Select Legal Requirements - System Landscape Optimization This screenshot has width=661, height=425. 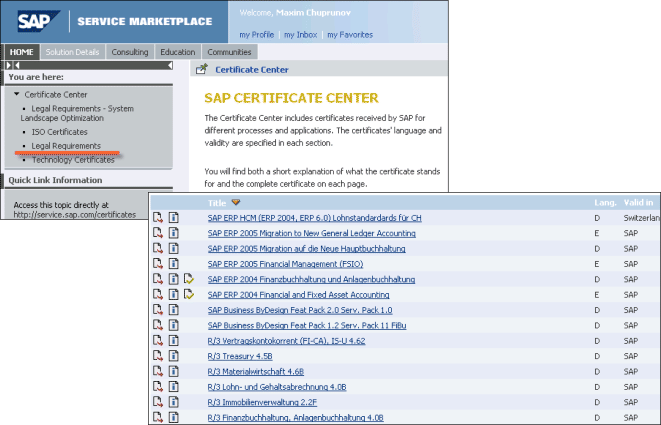pos(77,113)
